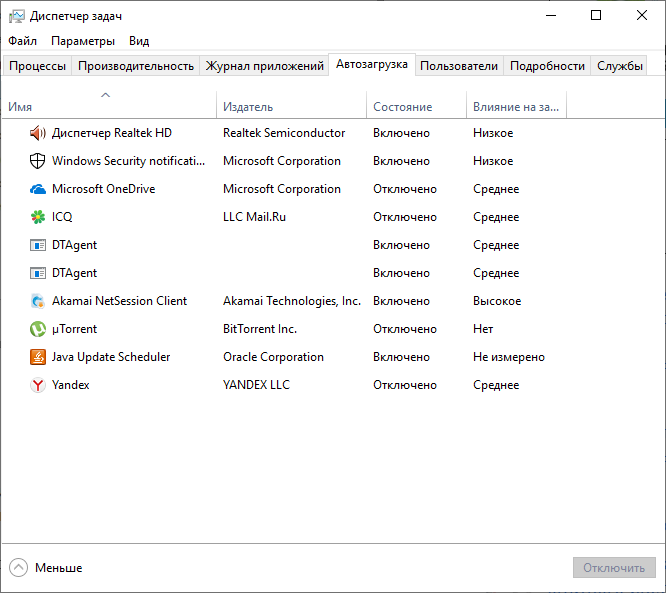Open the Файл menu
Image resolution: width=666 pixels, height=593 pixels.
23,41
